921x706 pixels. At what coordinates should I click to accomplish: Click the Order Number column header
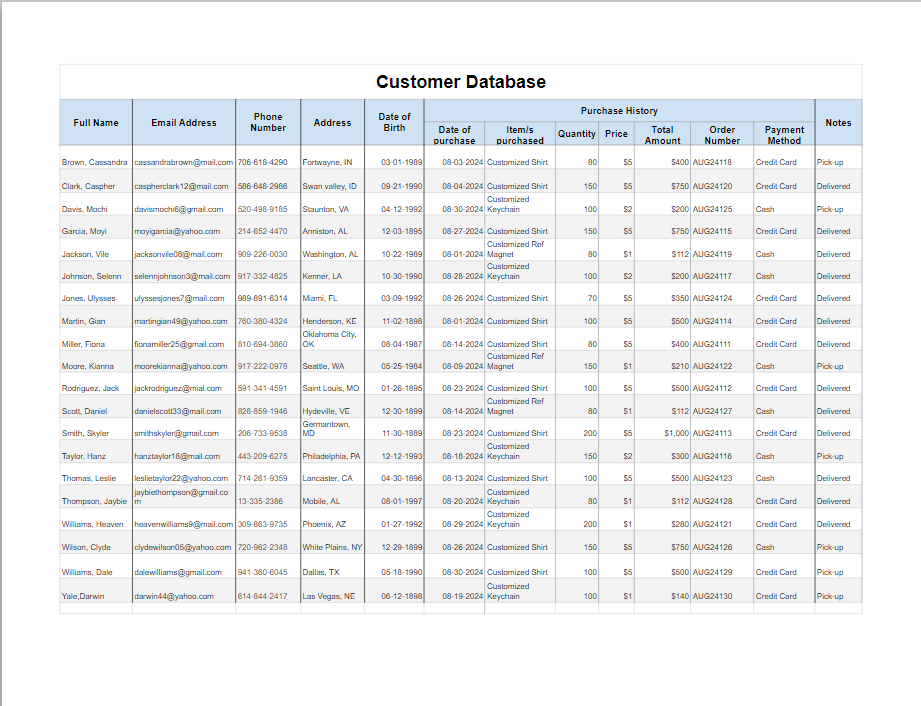point(722,135)
